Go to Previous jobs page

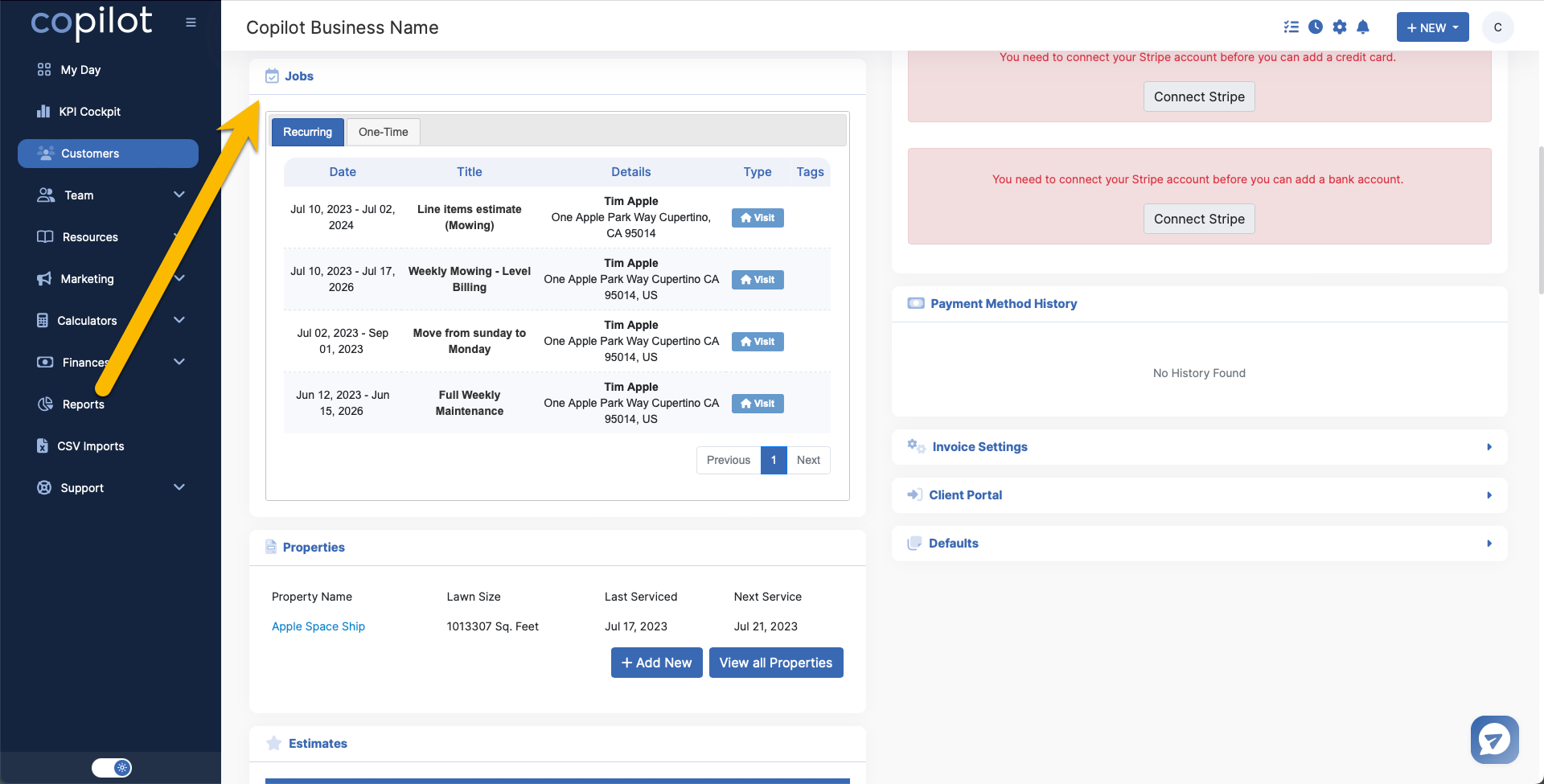[729, 460]
